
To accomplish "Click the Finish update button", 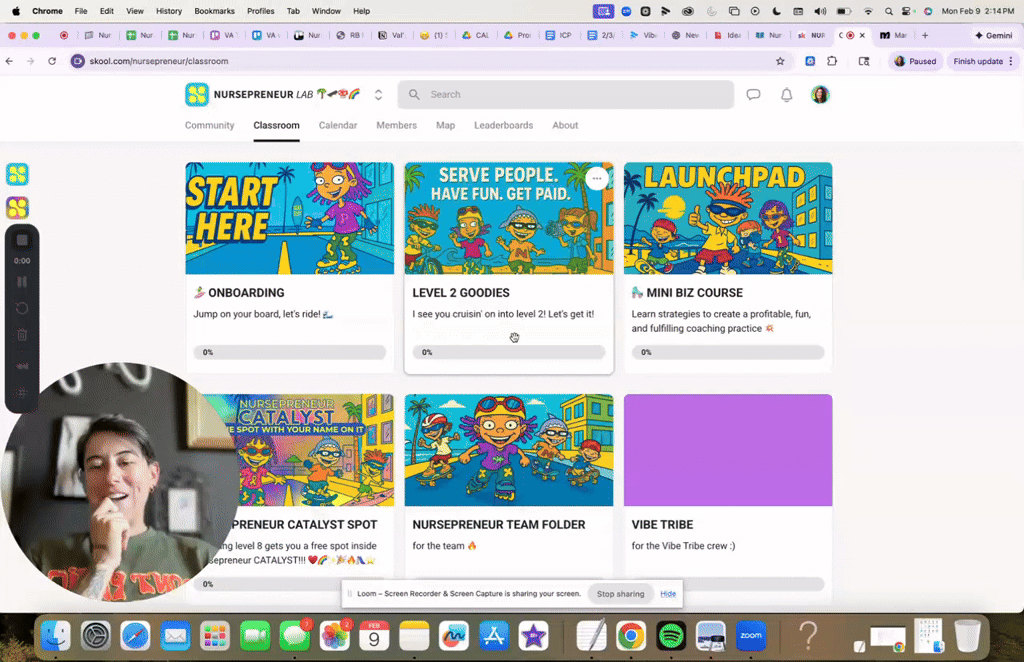I will tap(982, 61).
